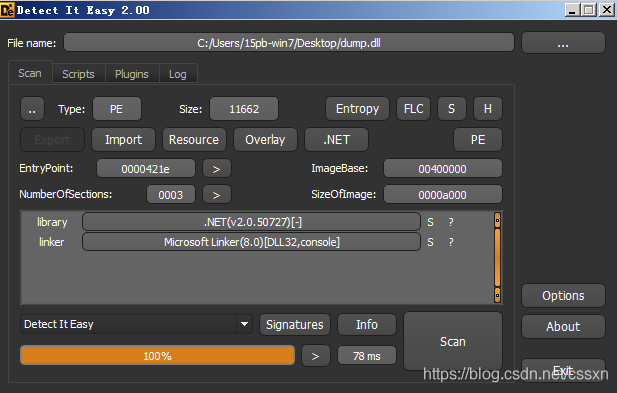Click the File name path field
The height and width of the screenshot is (393, 618).
click(289, 43)
